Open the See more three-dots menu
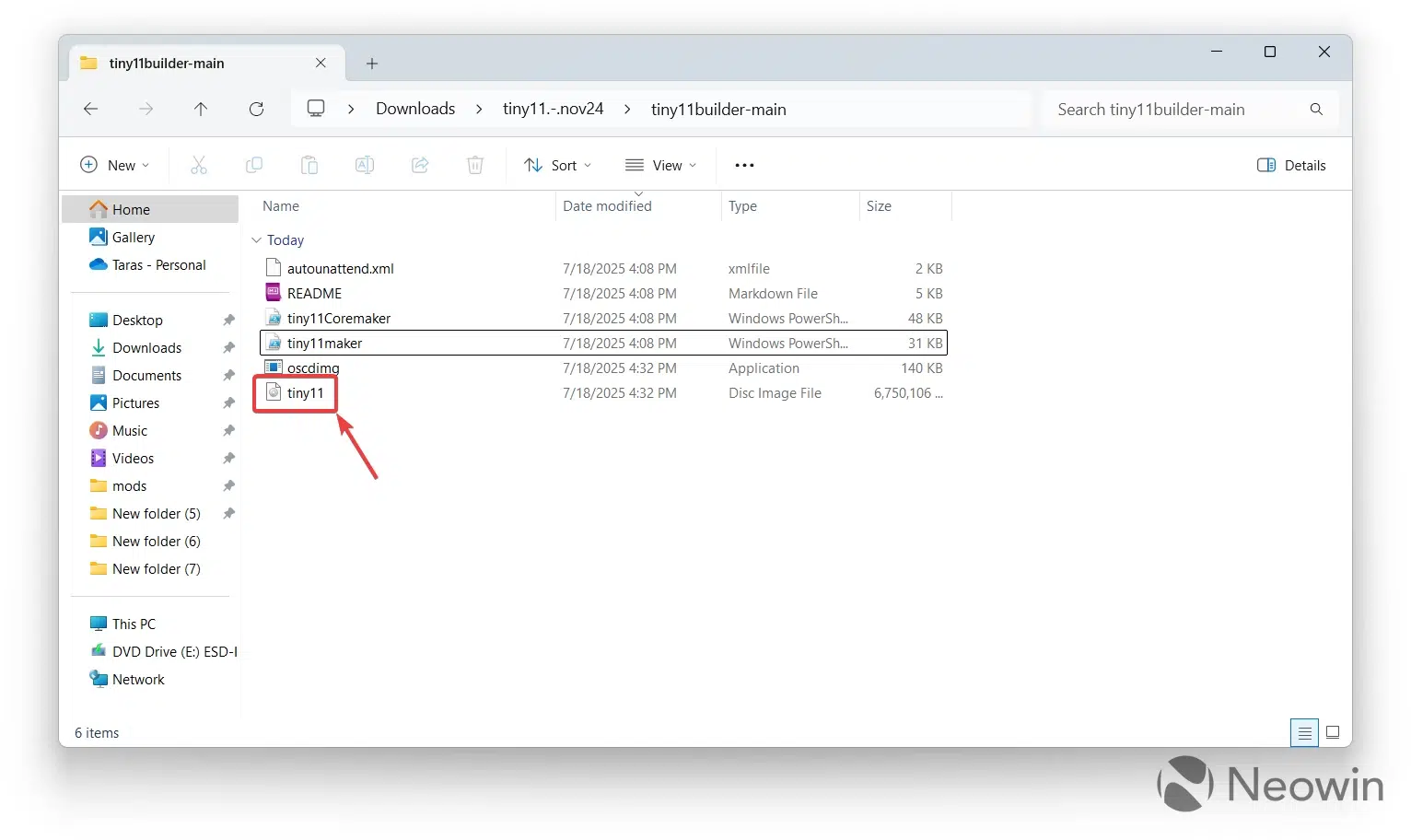Screen dimensions: 1411x840 [x=744, y=165]
